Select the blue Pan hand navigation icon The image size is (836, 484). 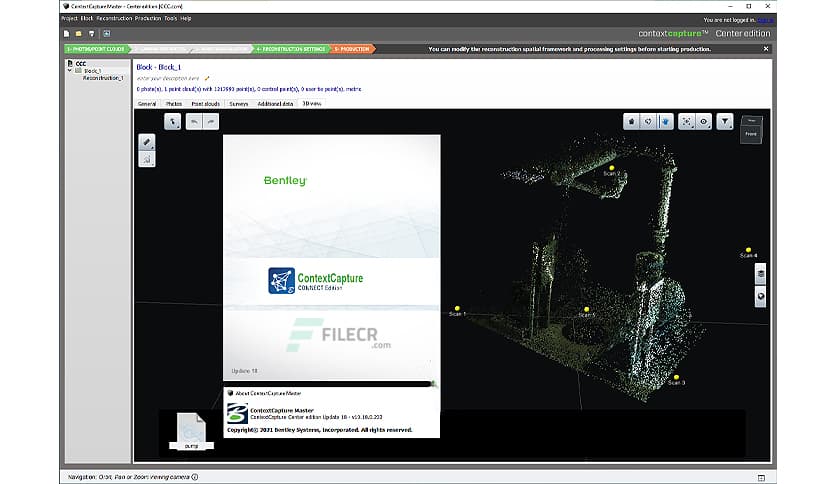pyautogui.click(x=665, y=122)
